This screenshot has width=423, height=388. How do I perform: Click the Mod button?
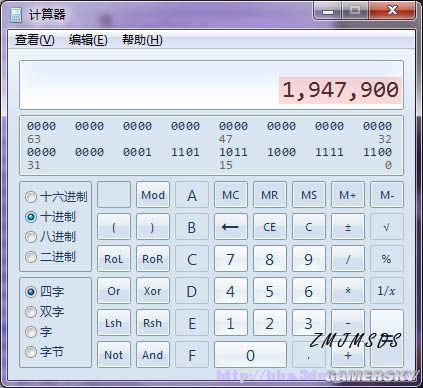pos(153,195)
